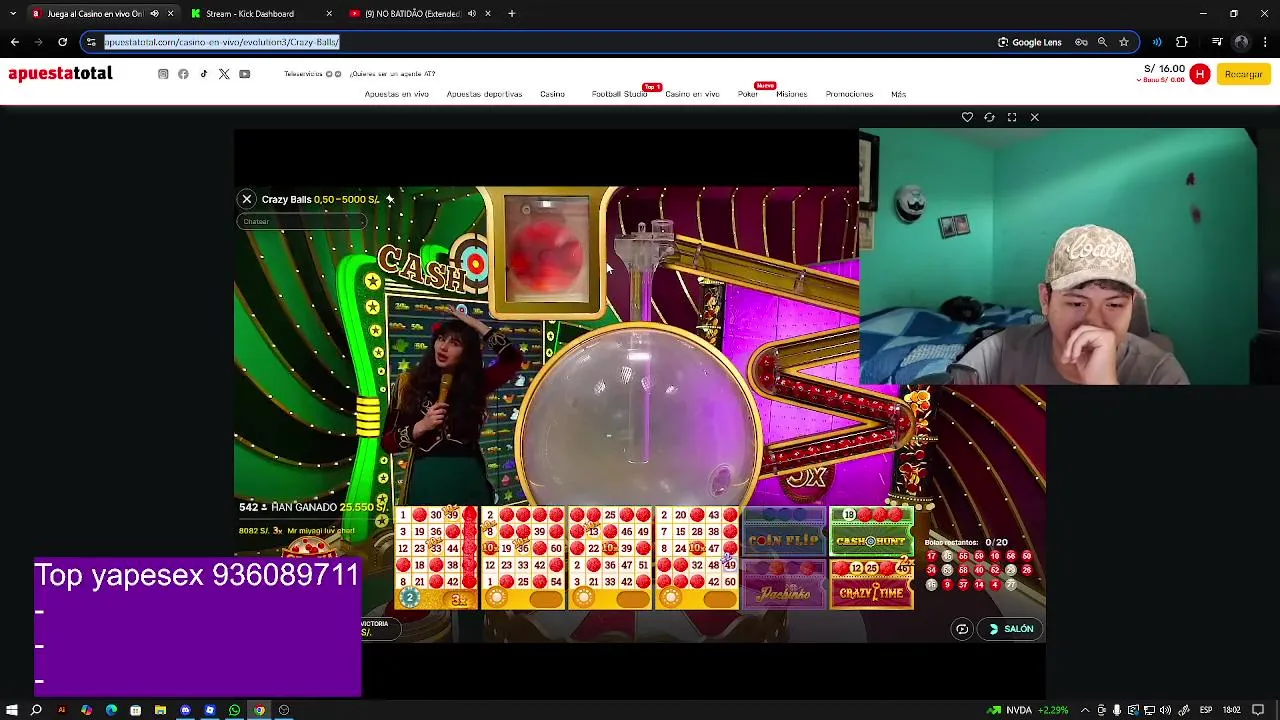
Task: Open the blue sound waves extension icon
Action: coord(1157,42)
